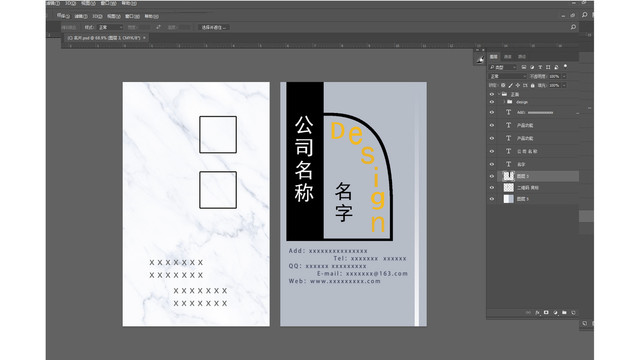Click the gradient thumbnail of bottom layer
Image resolution: width=640 pixels, height=360 pixels.
[x=508, y=199]
